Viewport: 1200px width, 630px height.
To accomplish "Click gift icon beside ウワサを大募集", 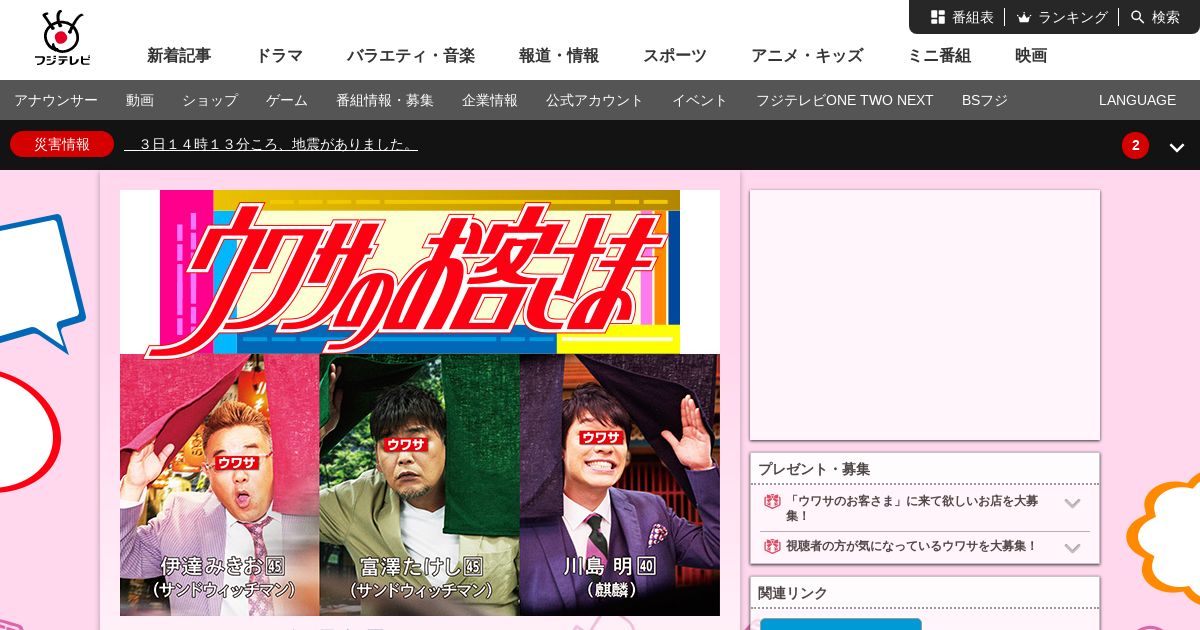I will coord(772,546).
